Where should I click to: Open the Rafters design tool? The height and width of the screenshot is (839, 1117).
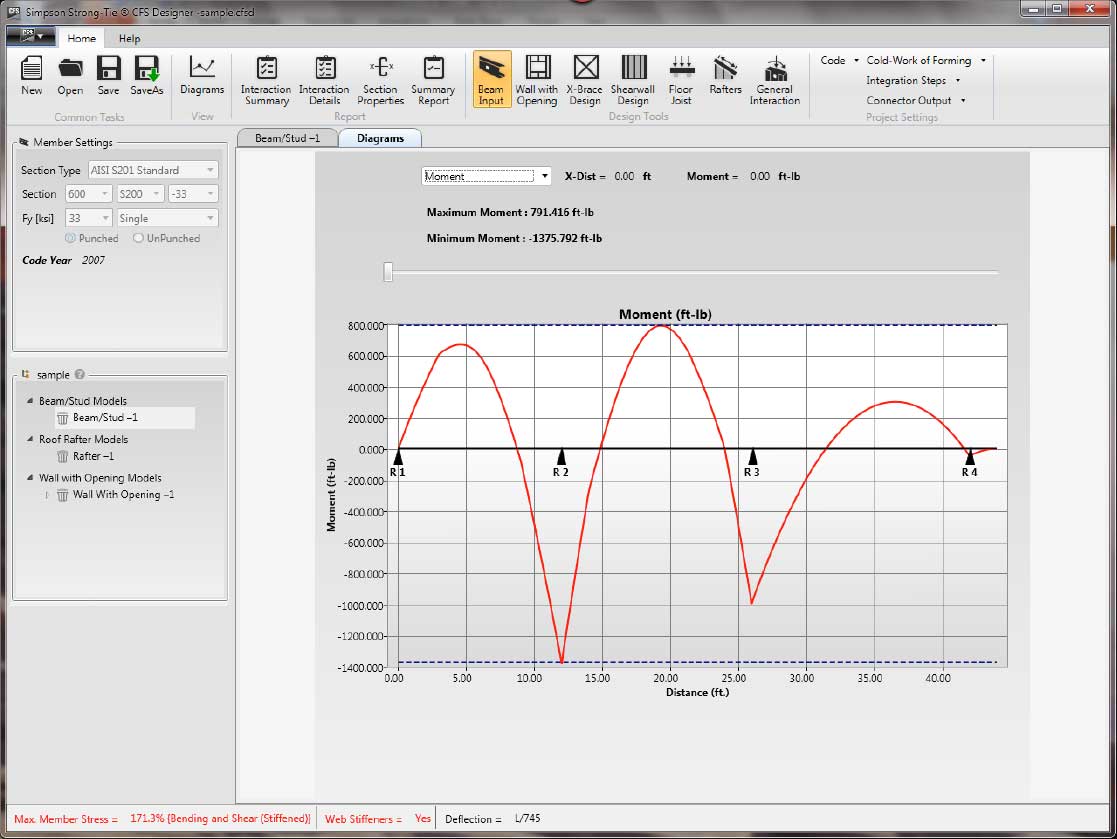tap(724, 80)
